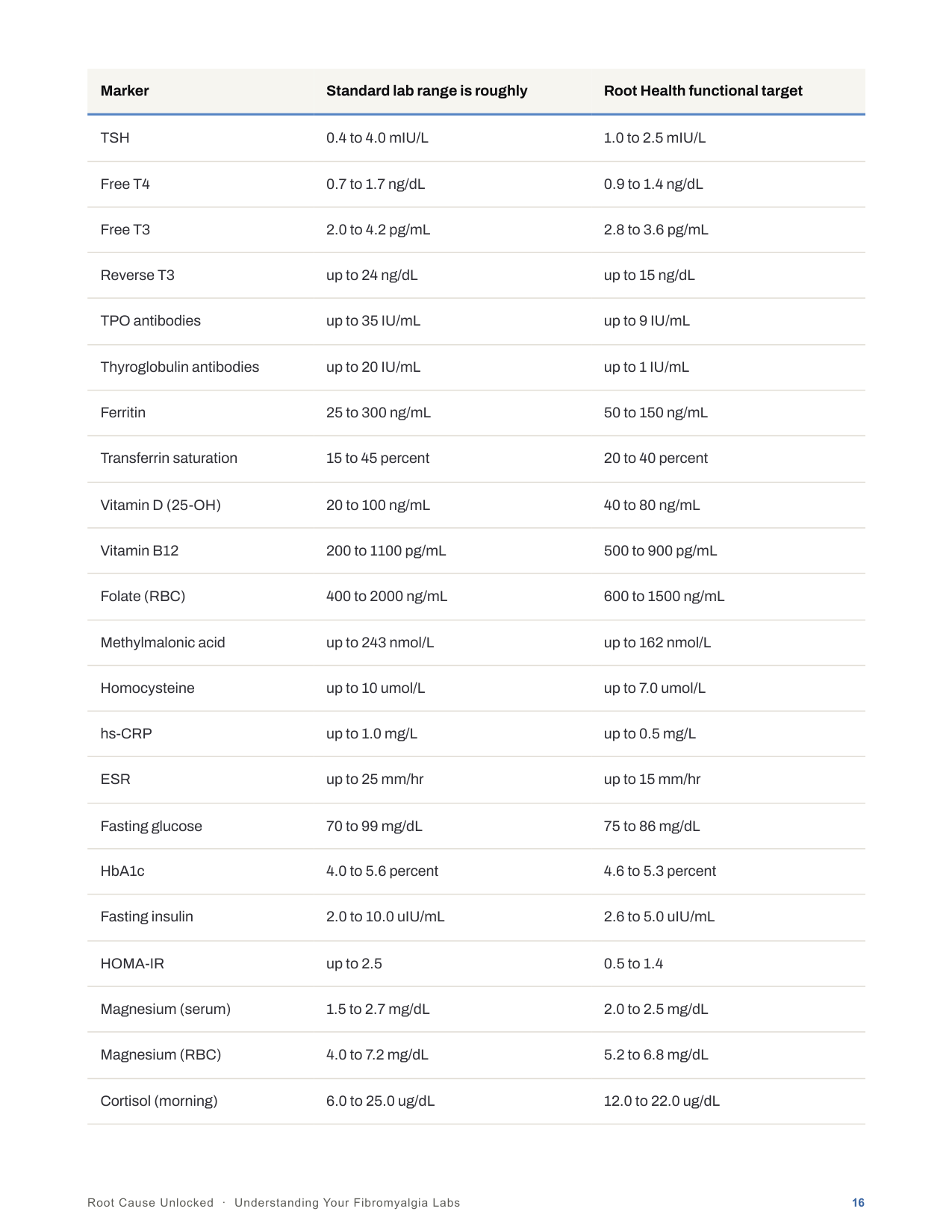Select the Standard lab range is roughly header
Screen dimensions: 952x1232
[x=426, y=90]
